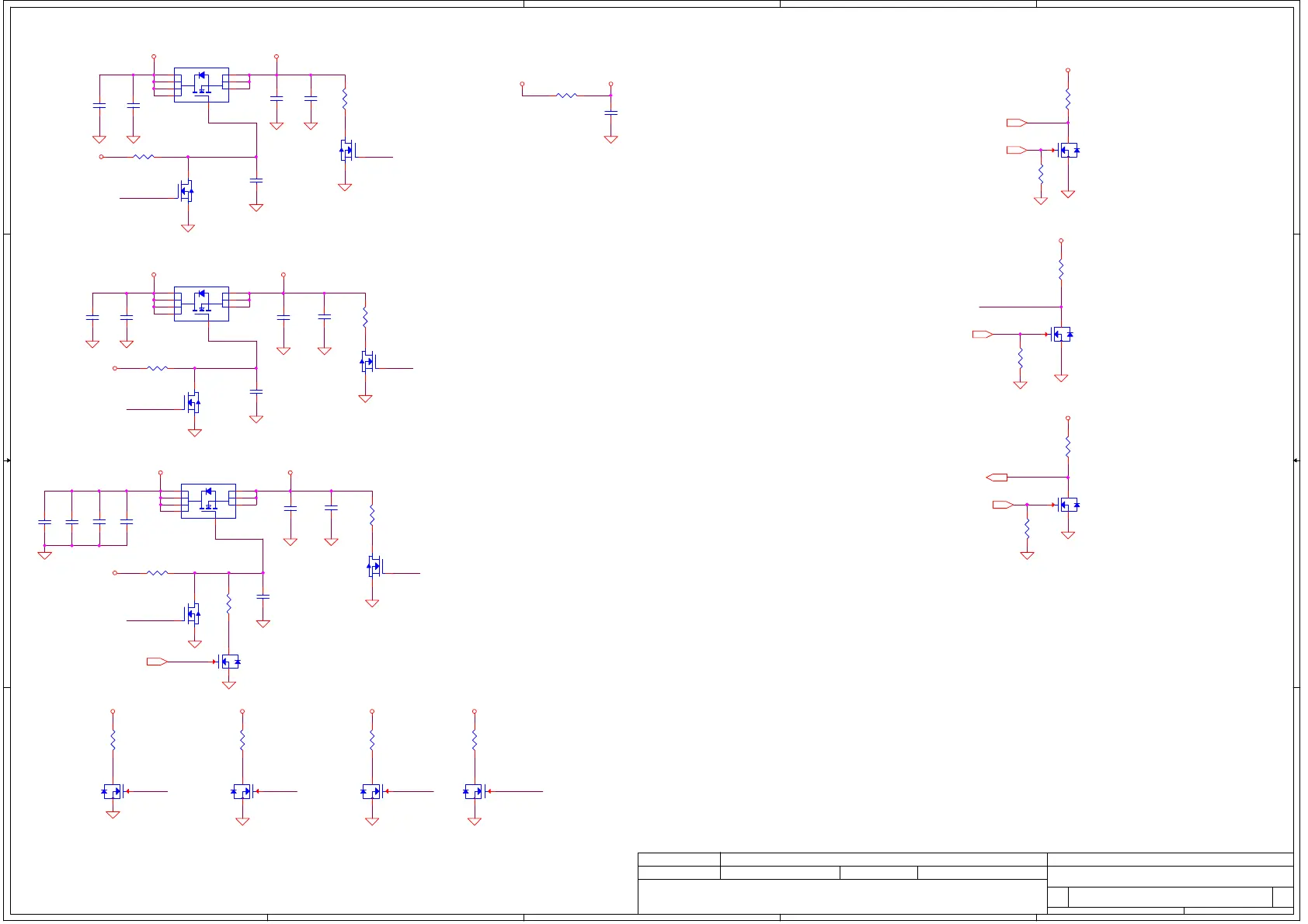
Task: Select the boxed MOSFET in the circuit with two right-pointing ports
Action: point(1069,150)
